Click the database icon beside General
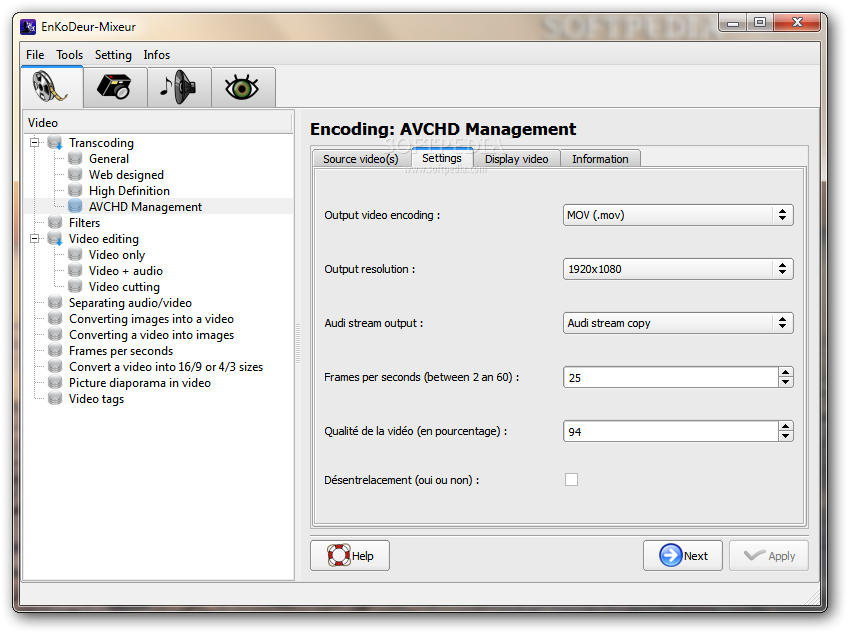The image size is (848, 633). point(75,159)
